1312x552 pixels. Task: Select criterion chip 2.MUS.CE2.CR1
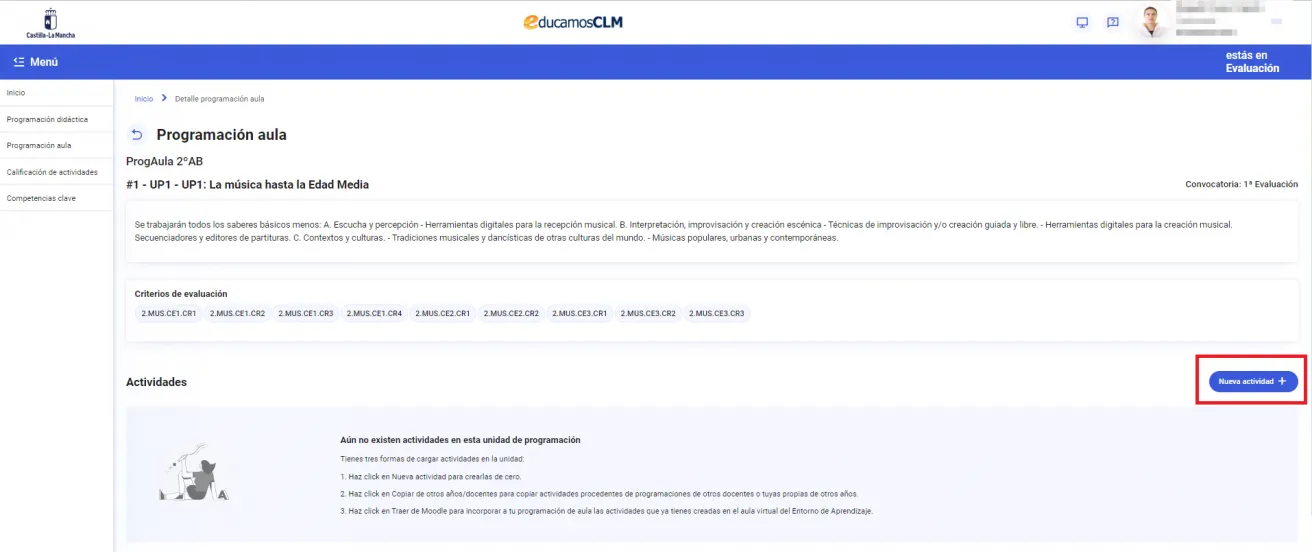click(x=443, y=314)
